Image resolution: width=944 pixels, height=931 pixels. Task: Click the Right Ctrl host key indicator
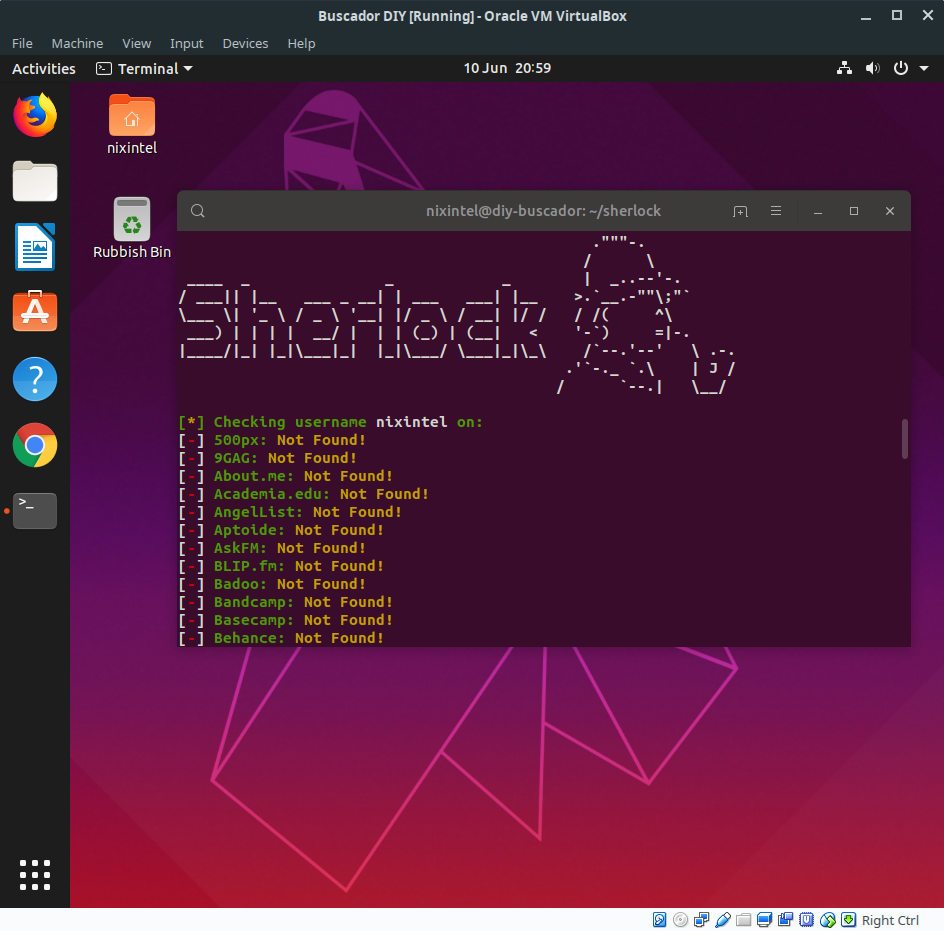coord(890,920)
